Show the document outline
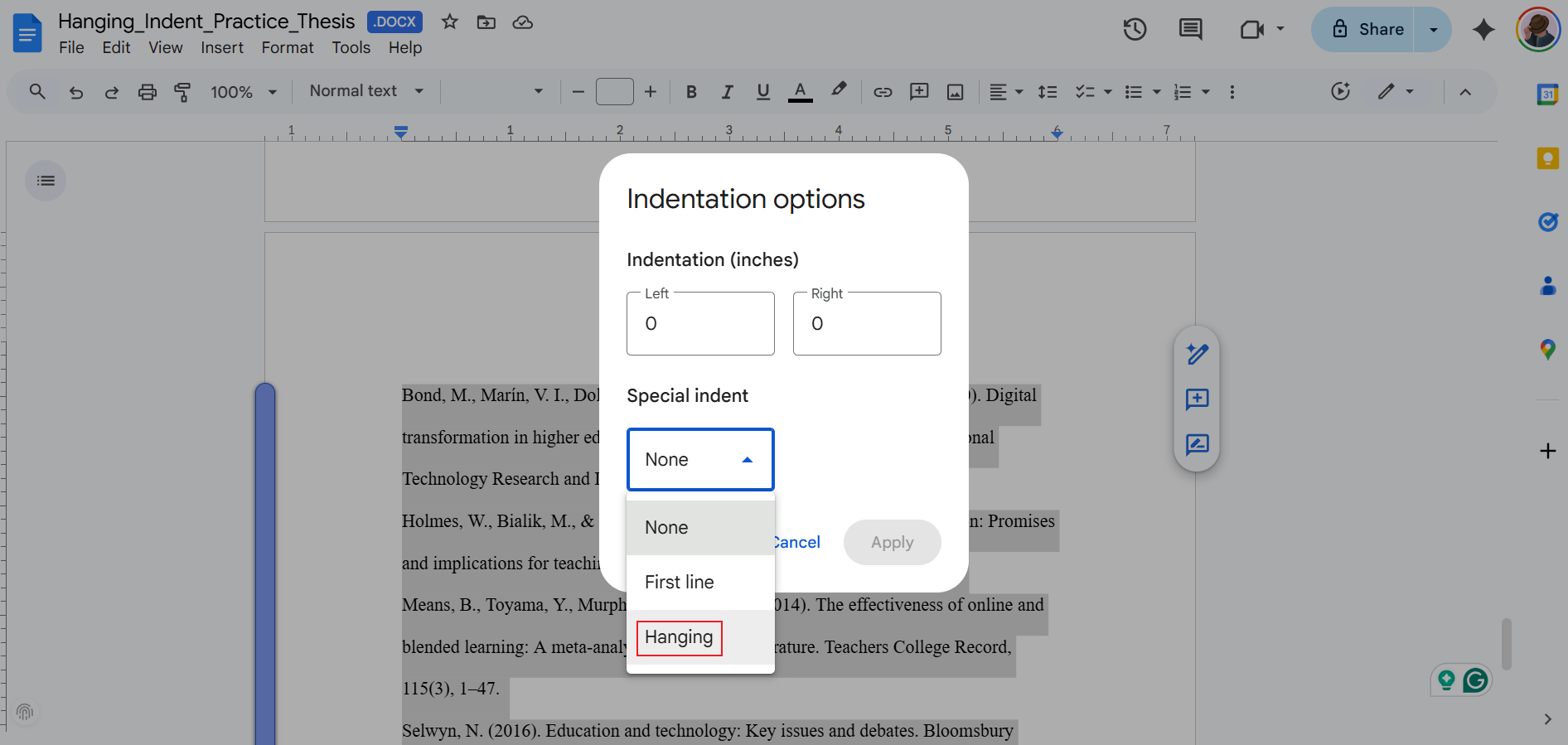This screenshot has height=745, width=1568. (x=46, y=181)
